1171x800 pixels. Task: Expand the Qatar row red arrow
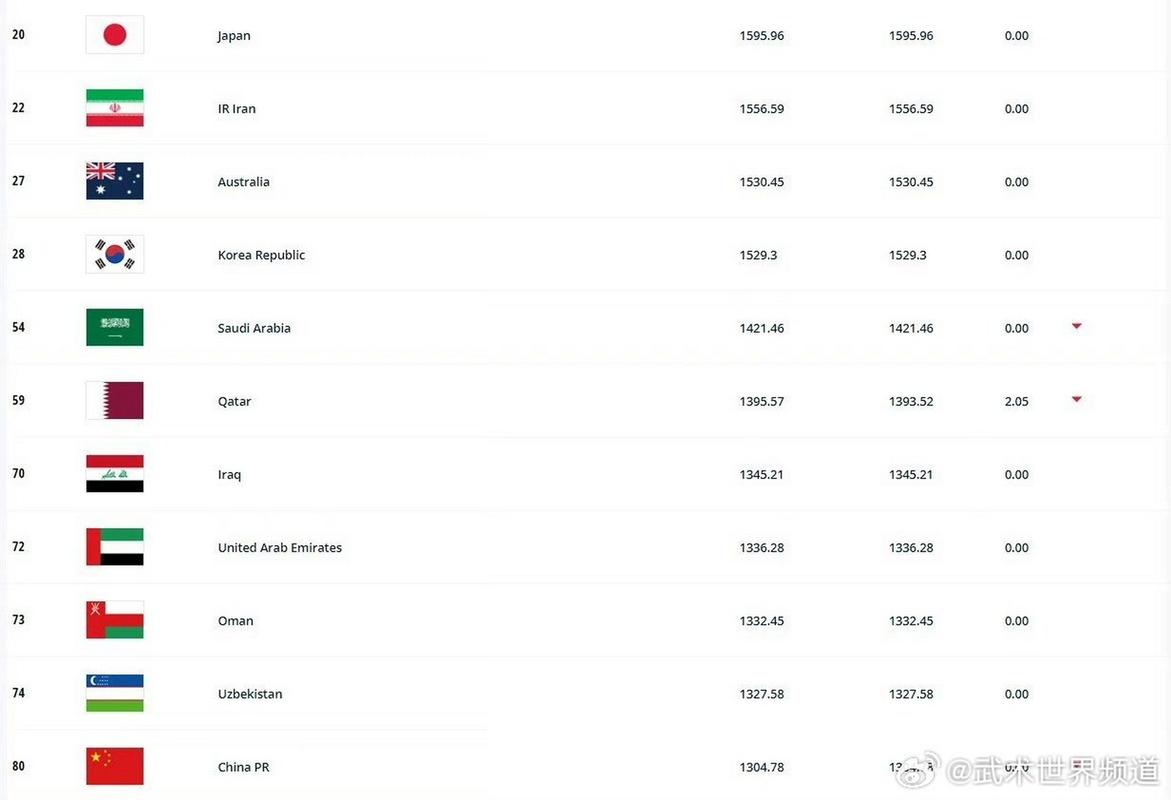tap(1077, 399)
